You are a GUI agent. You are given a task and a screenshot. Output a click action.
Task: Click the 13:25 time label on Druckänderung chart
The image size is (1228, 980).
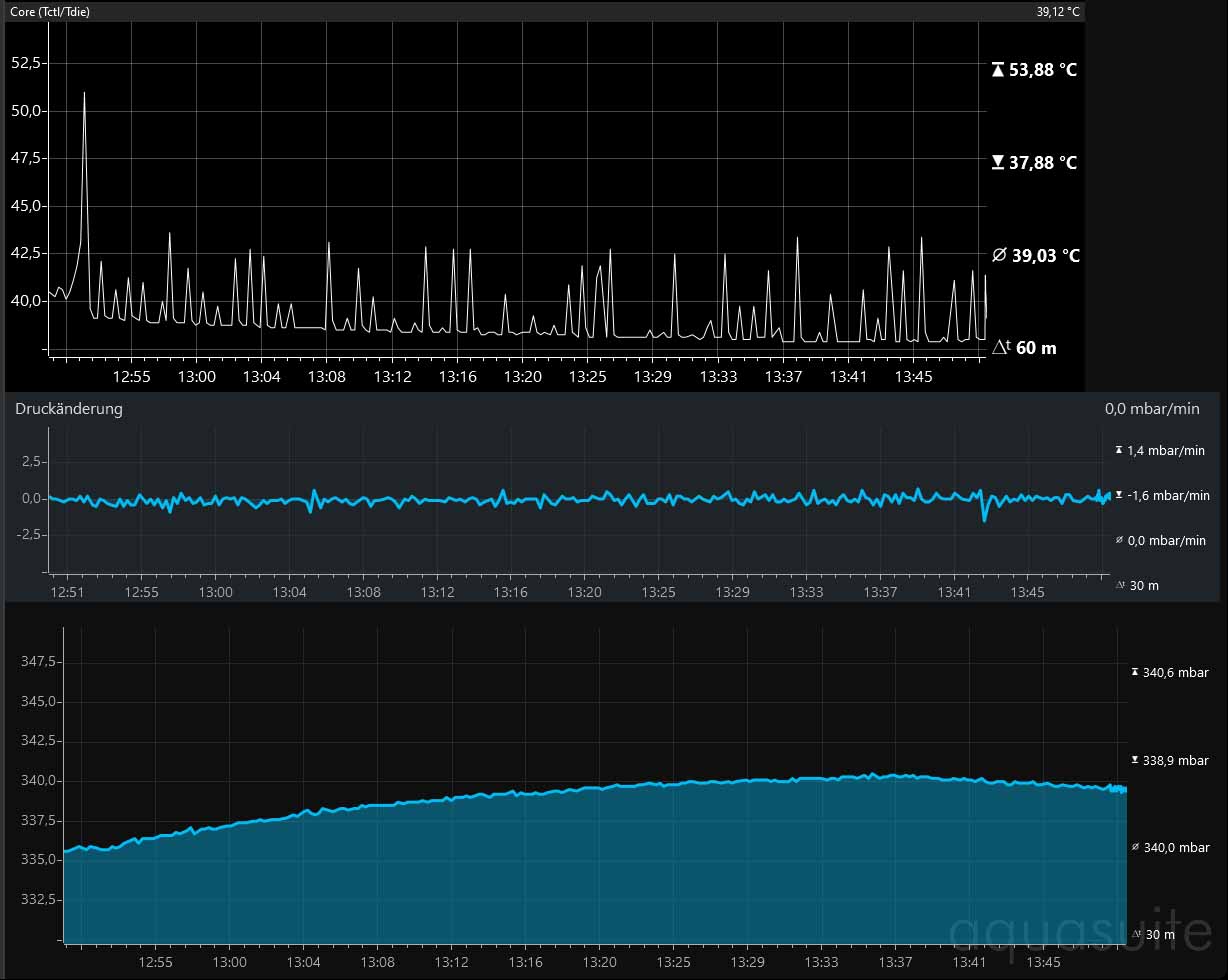pos(658,592)
